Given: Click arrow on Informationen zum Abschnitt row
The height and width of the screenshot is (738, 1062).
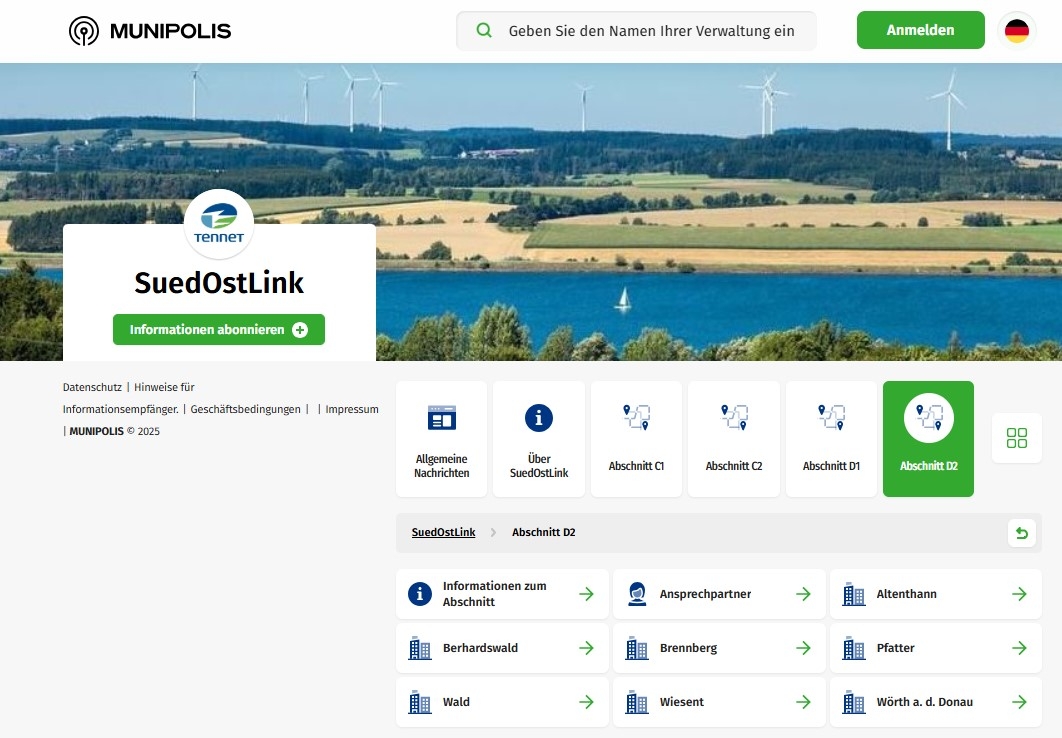Looking at the screenshot, I should (587, 594).
